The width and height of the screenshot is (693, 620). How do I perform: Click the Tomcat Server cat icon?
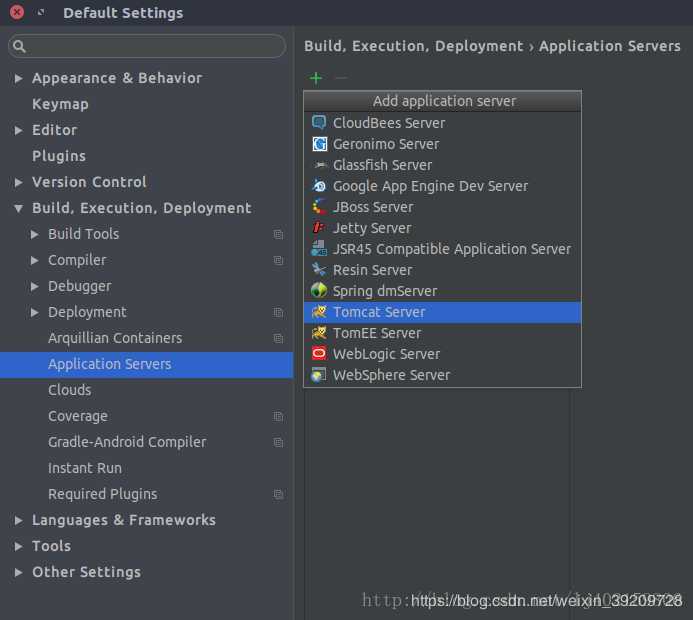coord(319,312)
